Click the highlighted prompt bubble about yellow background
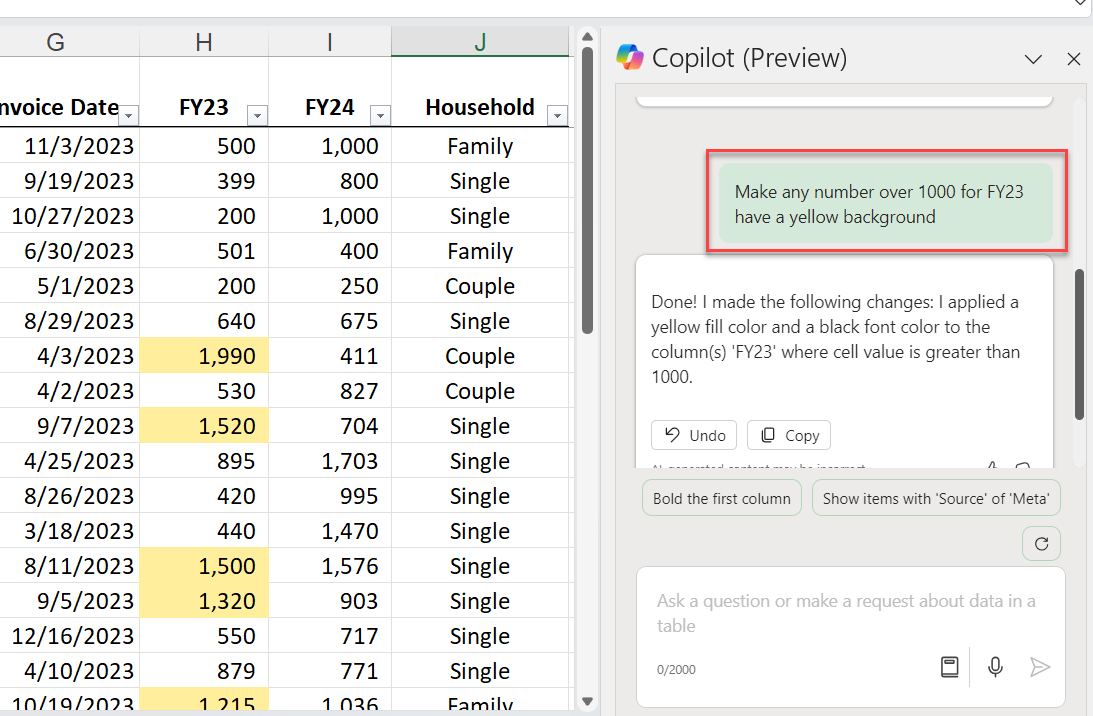 [885, 203]
